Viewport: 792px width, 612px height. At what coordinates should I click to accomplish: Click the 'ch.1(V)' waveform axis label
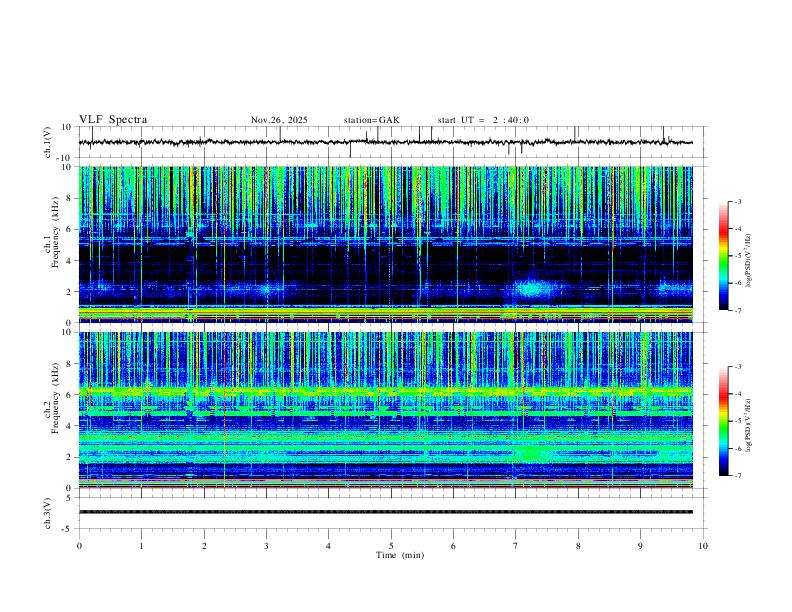tap(48, 142)
